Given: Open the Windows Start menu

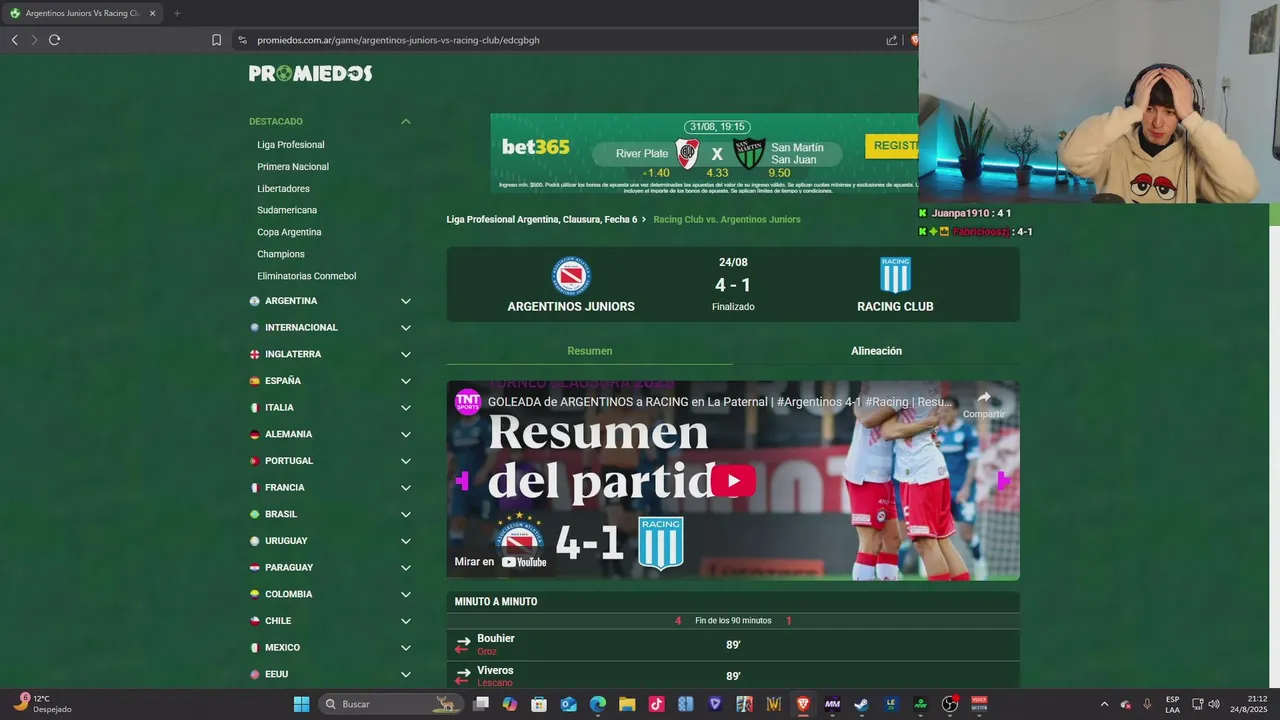Looking at the screenshot, I should click(301, 704).
